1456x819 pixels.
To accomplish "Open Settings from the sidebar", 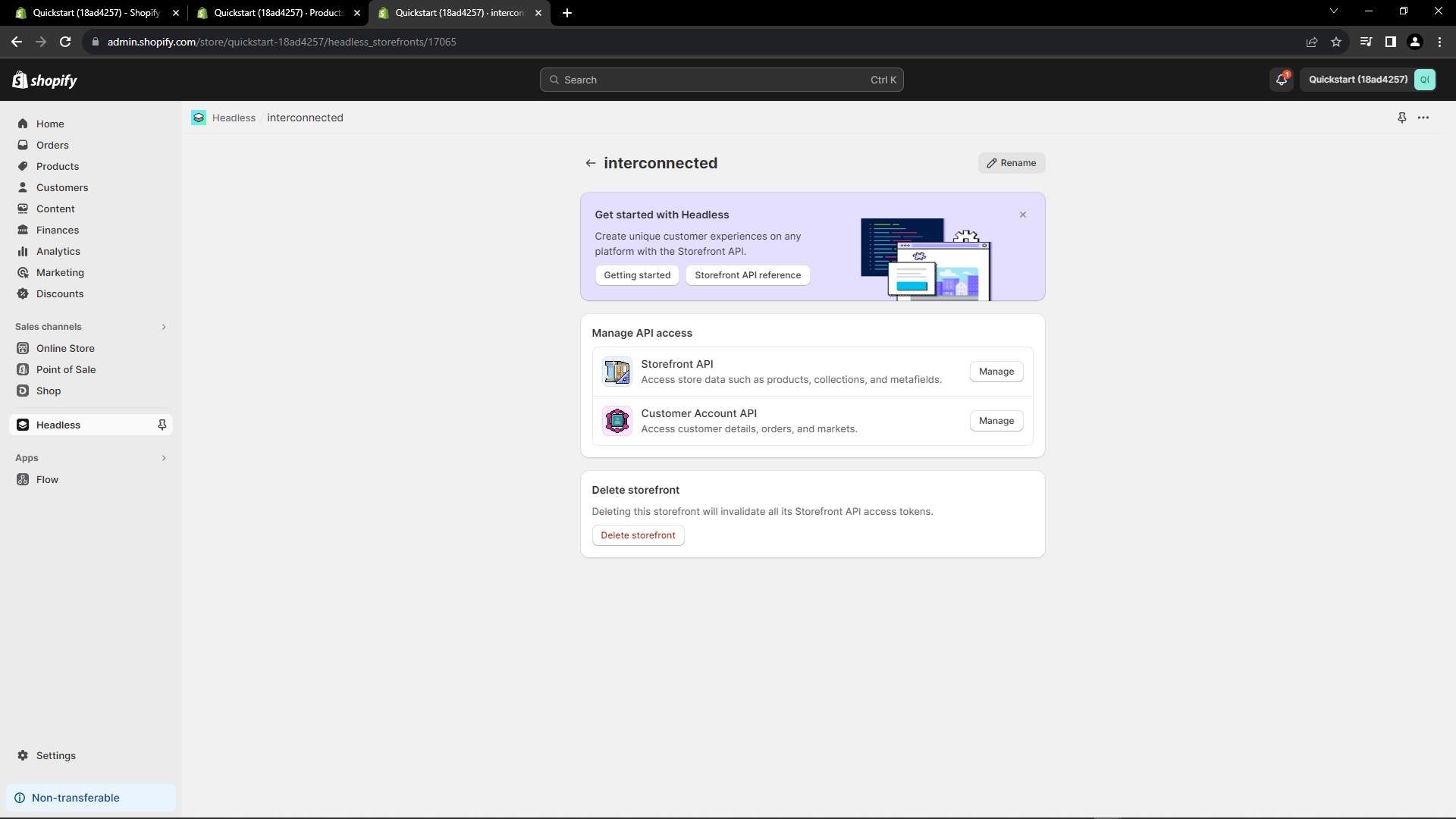I will click(x=55, y=755).
